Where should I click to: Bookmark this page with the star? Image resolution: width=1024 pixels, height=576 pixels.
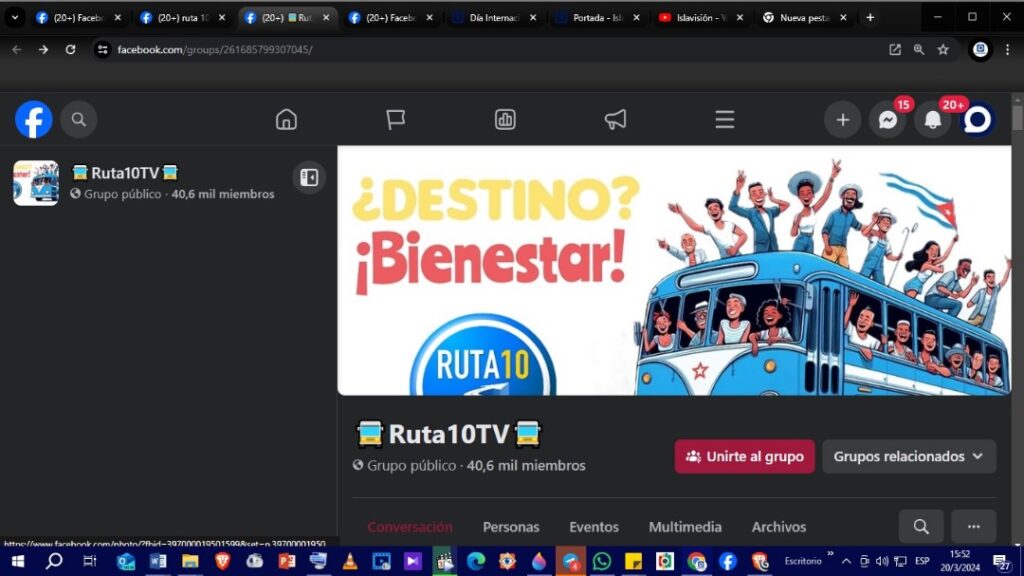(943, 50)
